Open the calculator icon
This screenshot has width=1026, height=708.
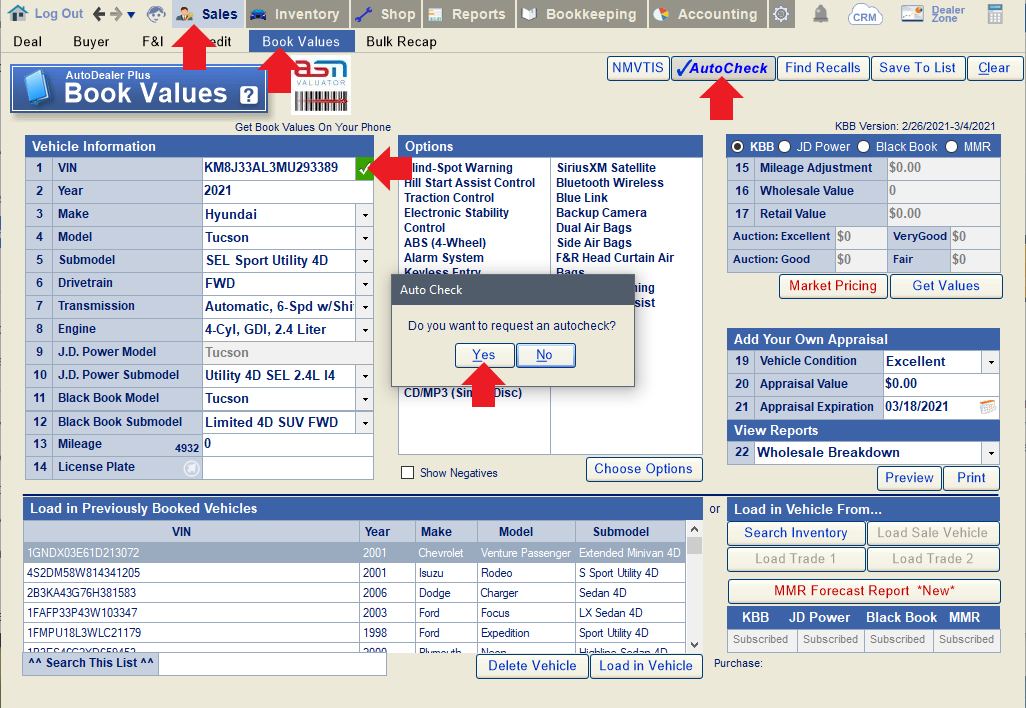pyautogui.click(x=995, y=14)
